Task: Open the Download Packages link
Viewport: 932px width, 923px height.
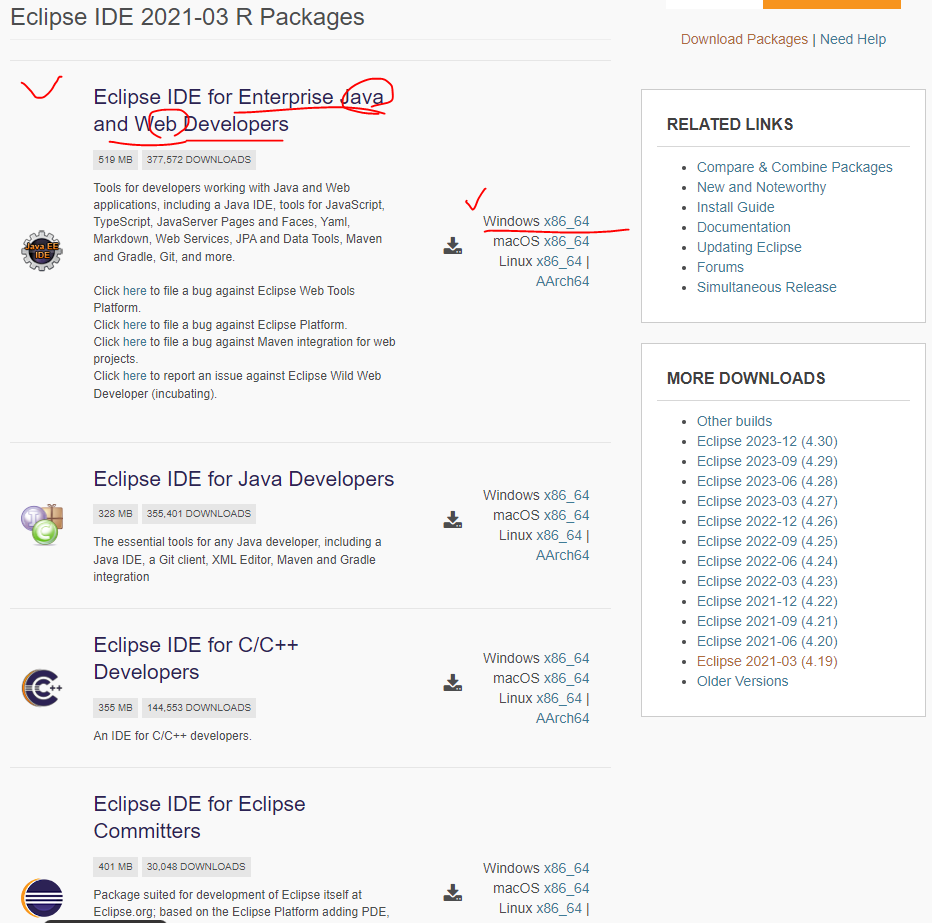Action: (744, 39)
